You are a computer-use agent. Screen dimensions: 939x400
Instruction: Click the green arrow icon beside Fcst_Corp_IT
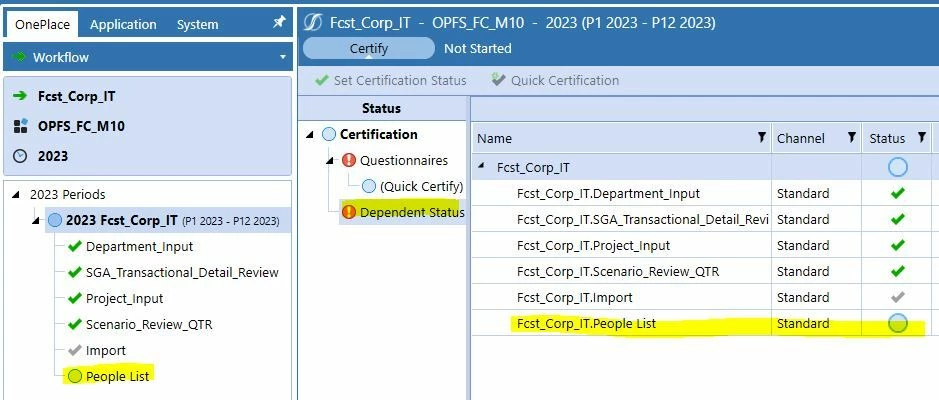(x=20, y=96)
